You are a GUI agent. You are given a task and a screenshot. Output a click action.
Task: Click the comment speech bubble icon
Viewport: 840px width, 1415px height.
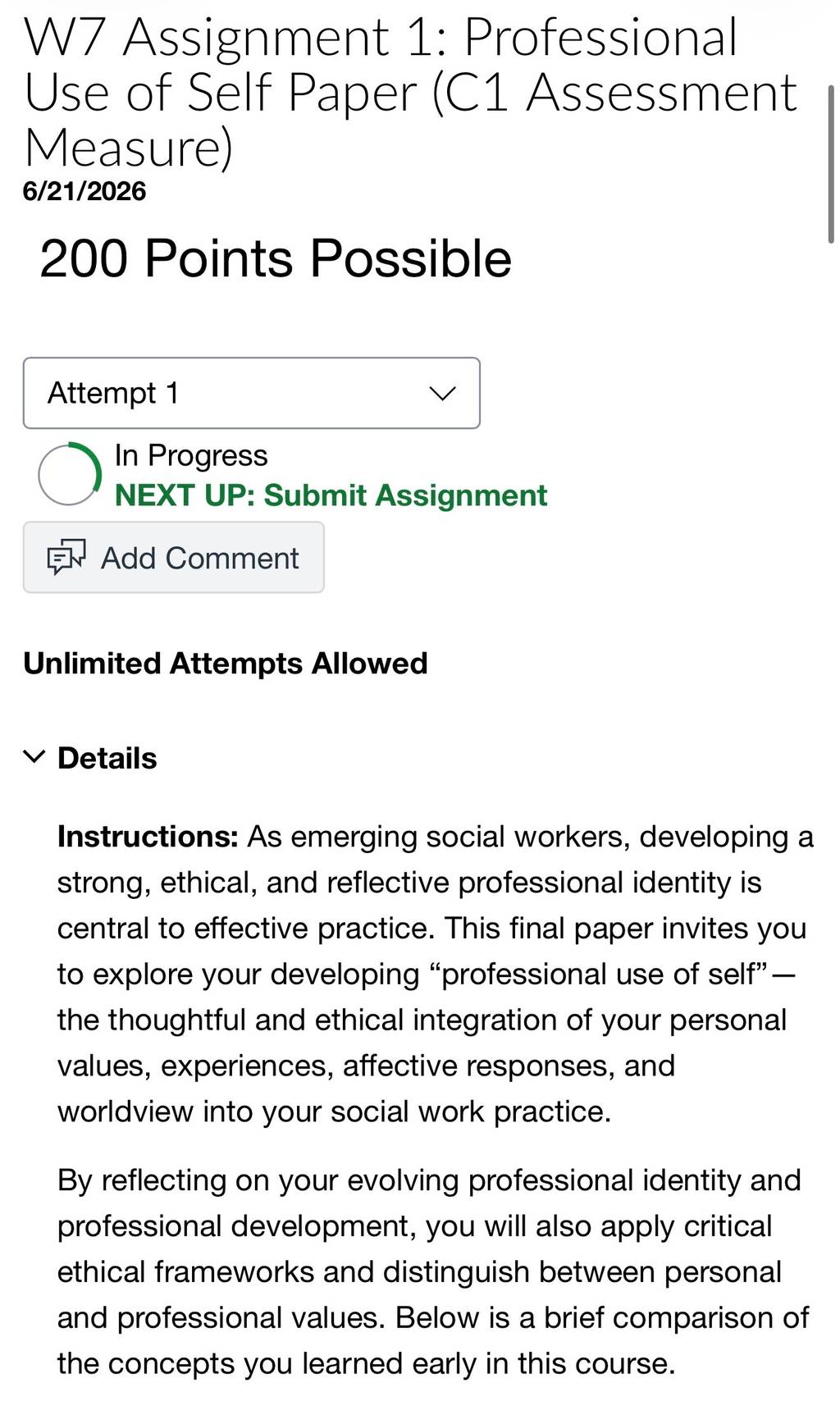[x=66, y=558]
